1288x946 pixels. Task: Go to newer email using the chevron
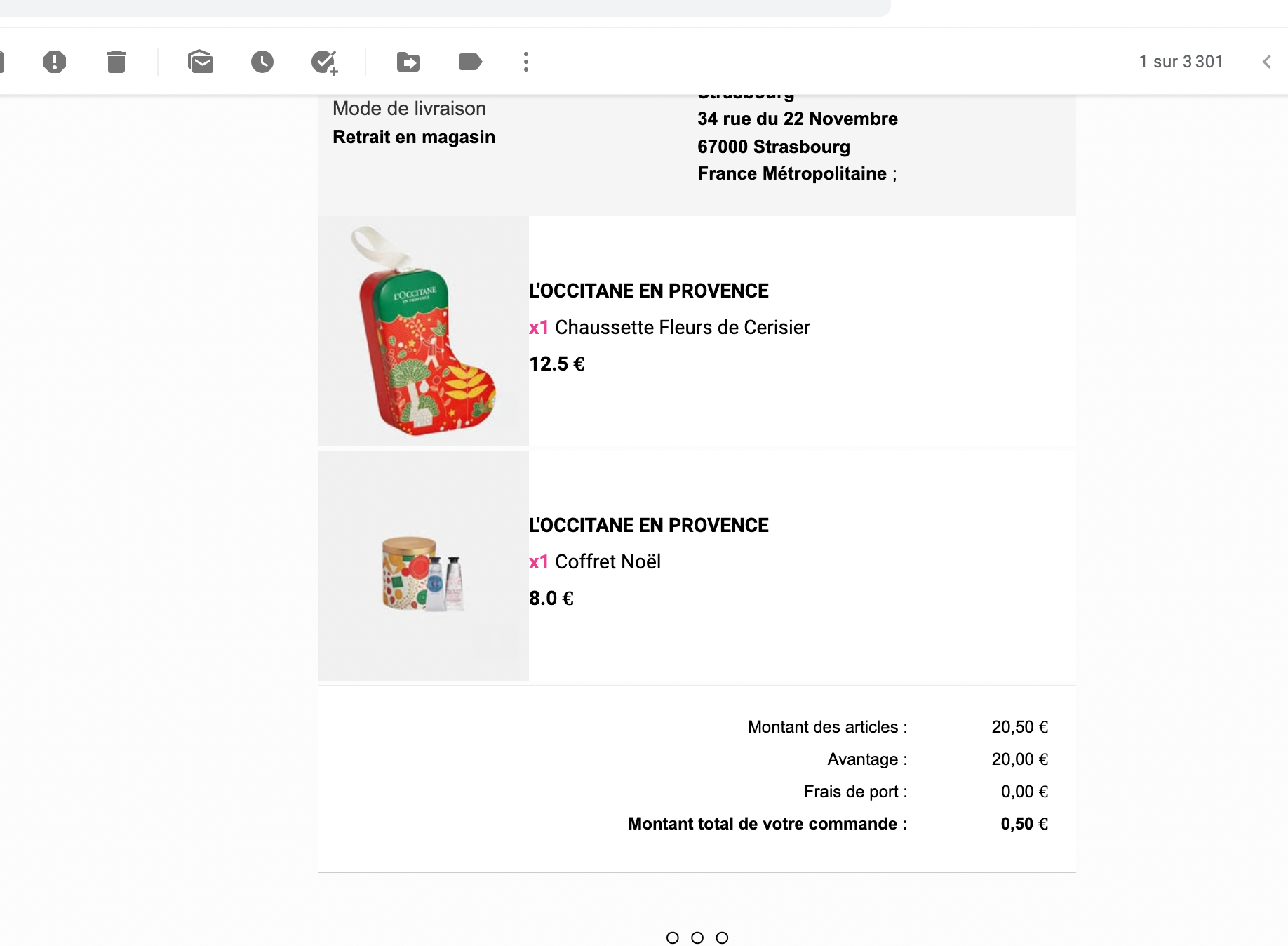(1267, 62)
